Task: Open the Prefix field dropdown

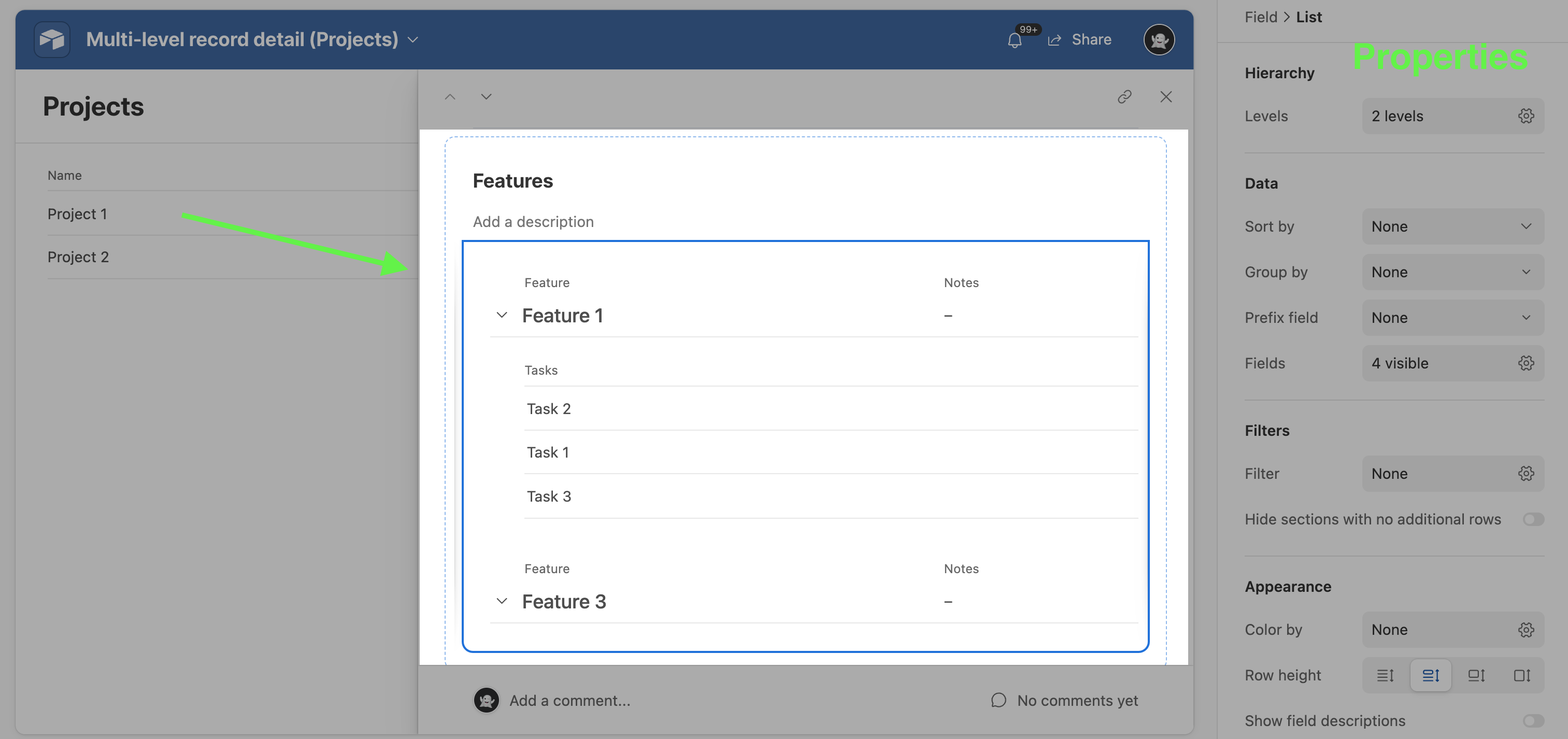Action: (1452, 318)
